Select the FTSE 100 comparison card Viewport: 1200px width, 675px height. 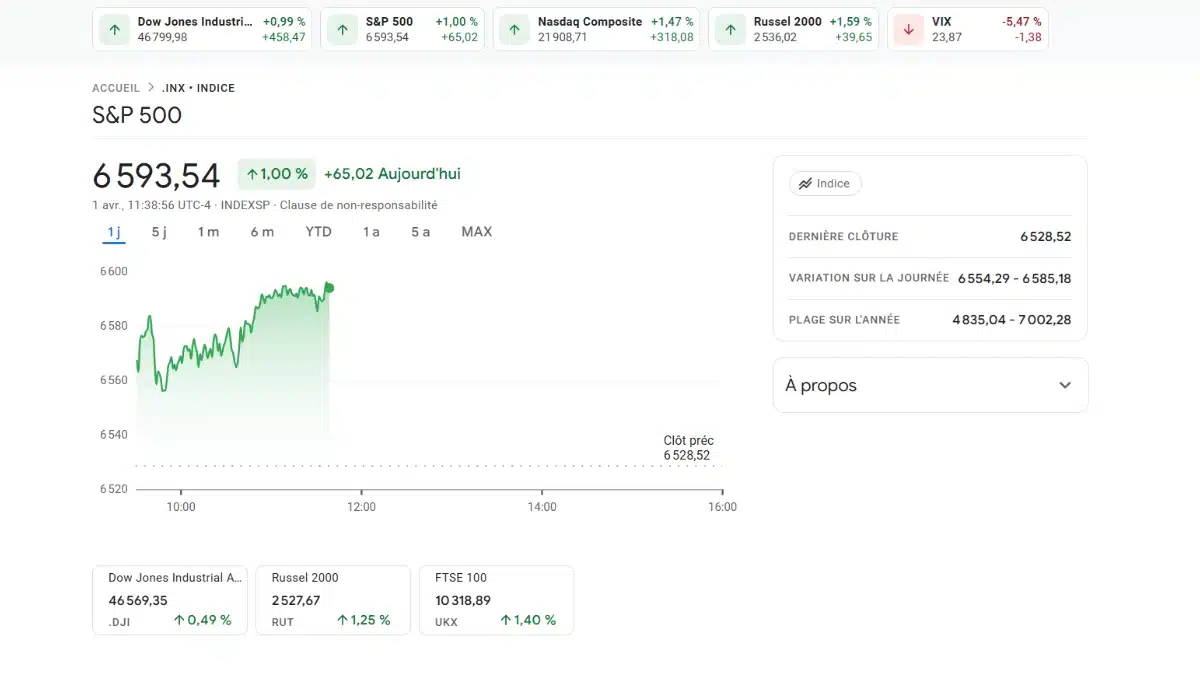(x=496, y=599)
